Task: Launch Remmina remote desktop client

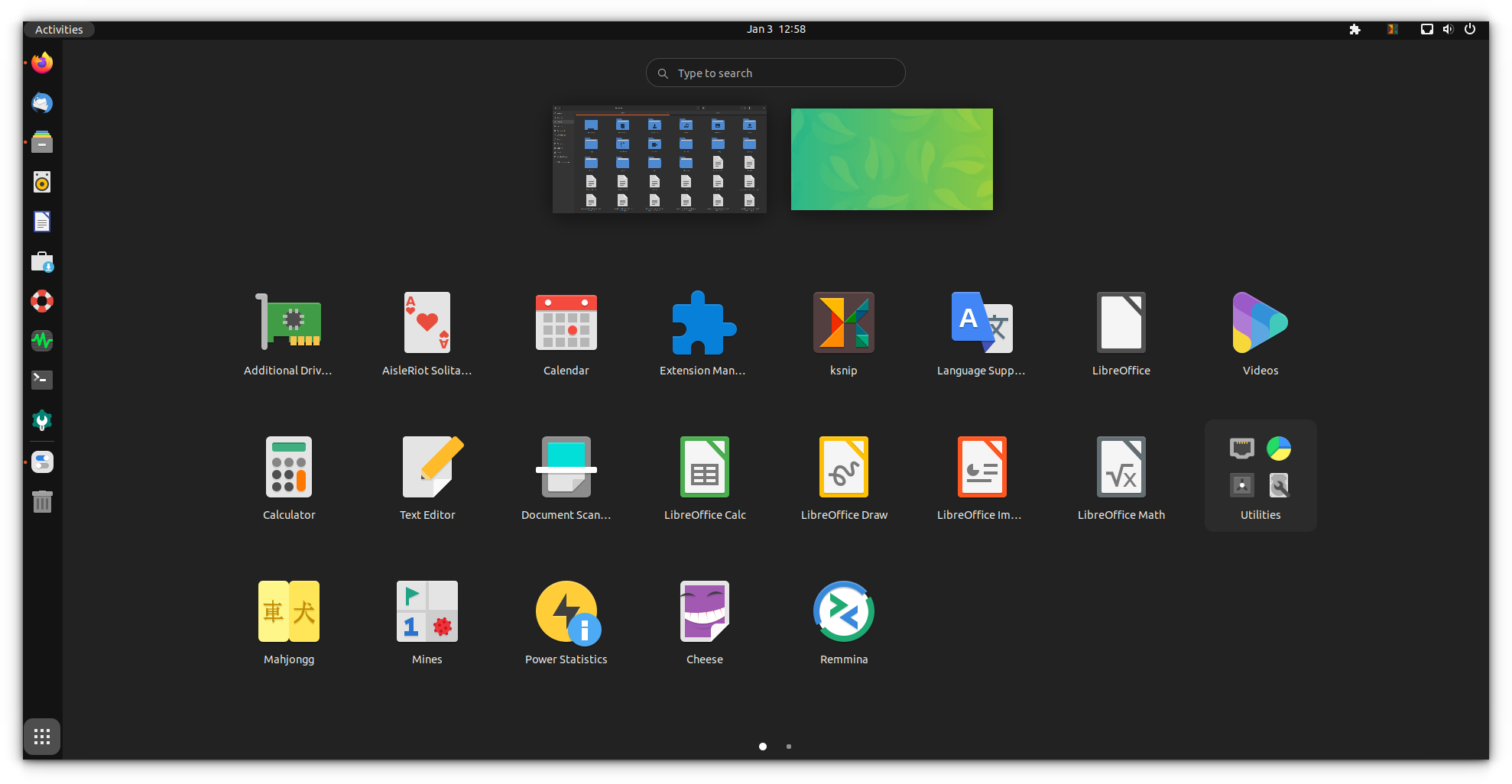Action: coord(843,611)
